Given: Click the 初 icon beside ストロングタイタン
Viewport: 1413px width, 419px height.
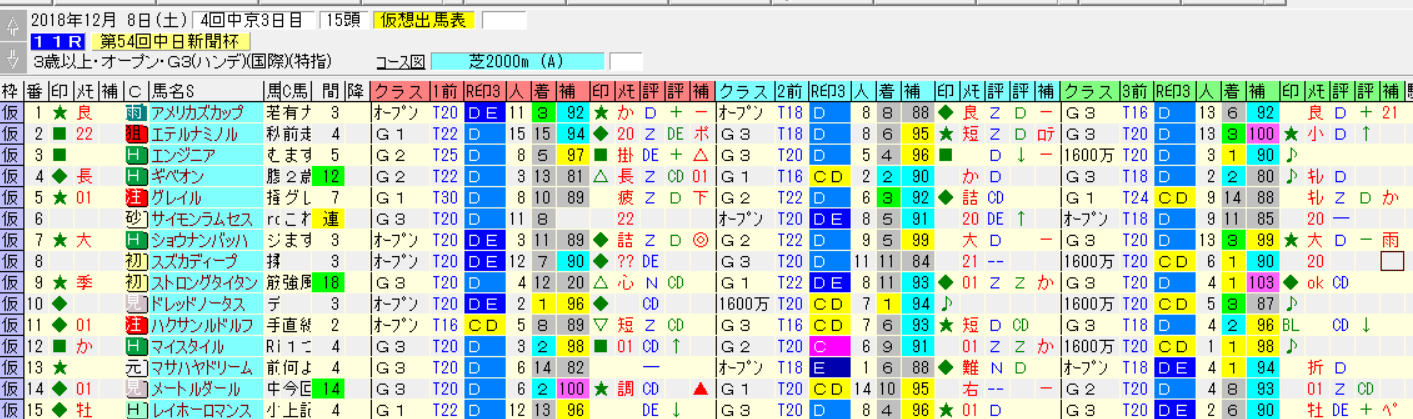Looking at the screenshot, I should coord(137,282).
